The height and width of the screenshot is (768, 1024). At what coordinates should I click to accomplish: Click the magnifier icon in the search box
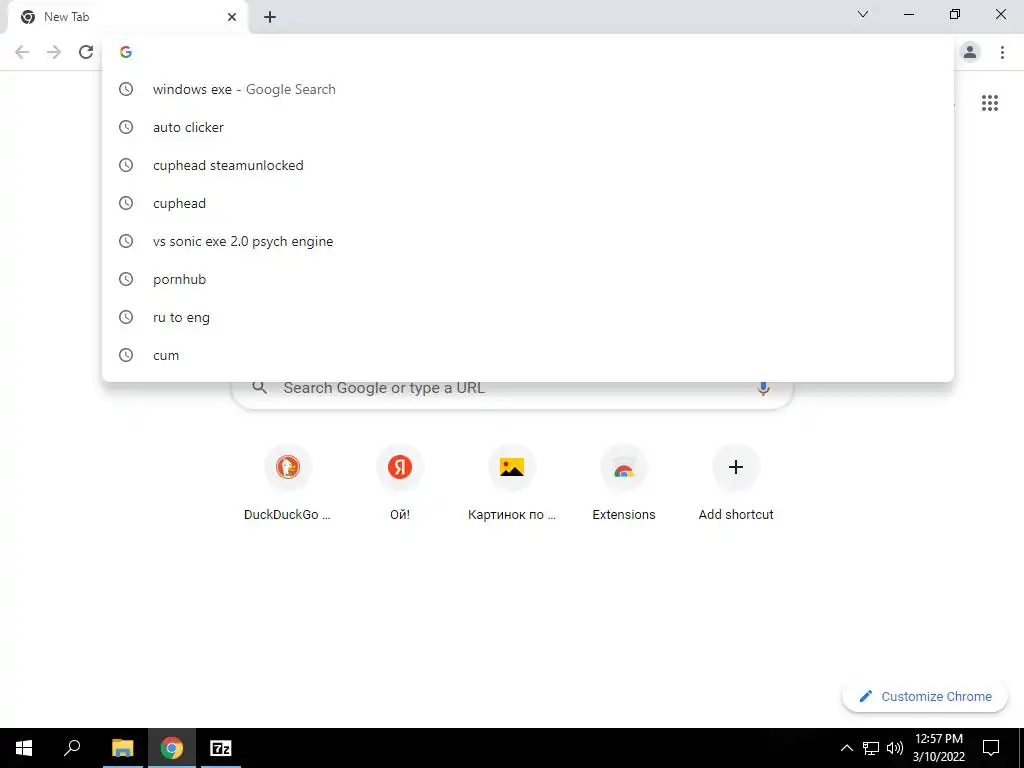coord(259,388)
